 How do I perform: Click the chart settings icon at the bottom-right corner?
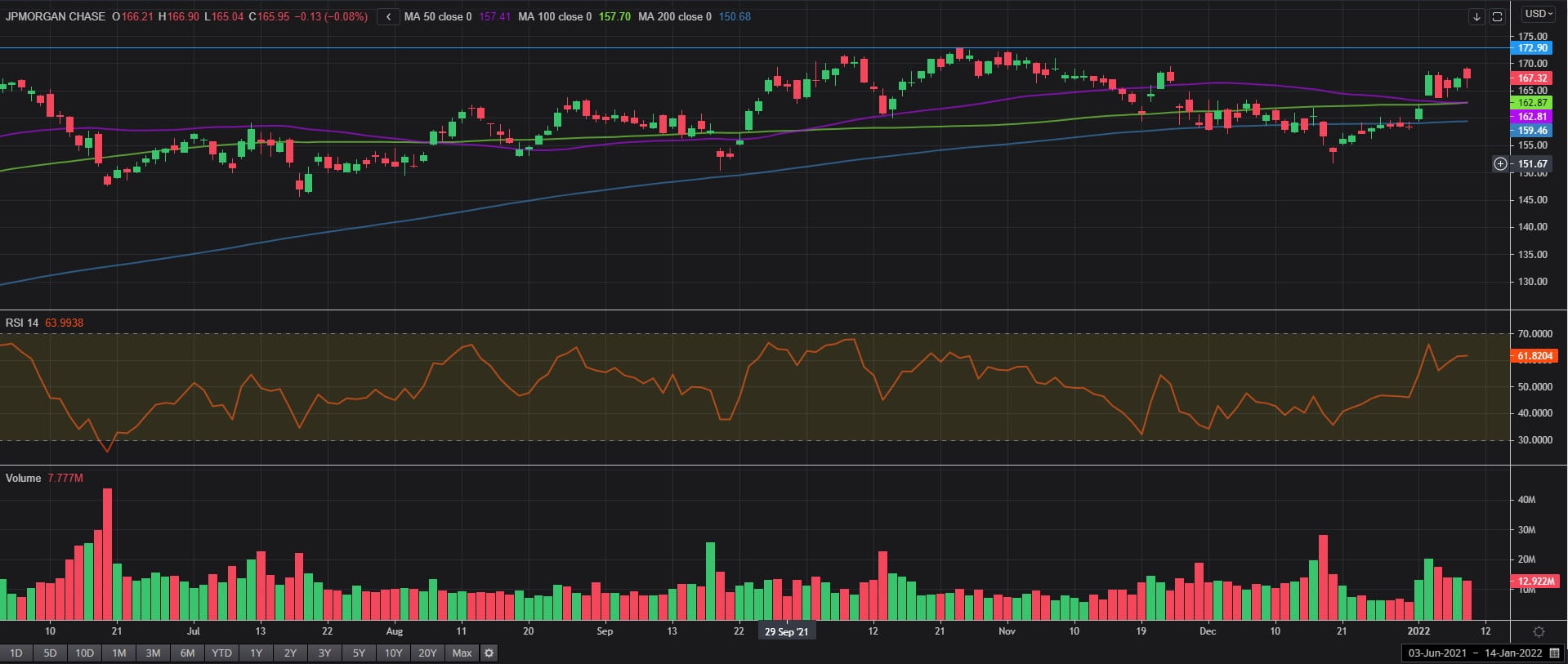pyautogui.click(x=1539, y=631)
